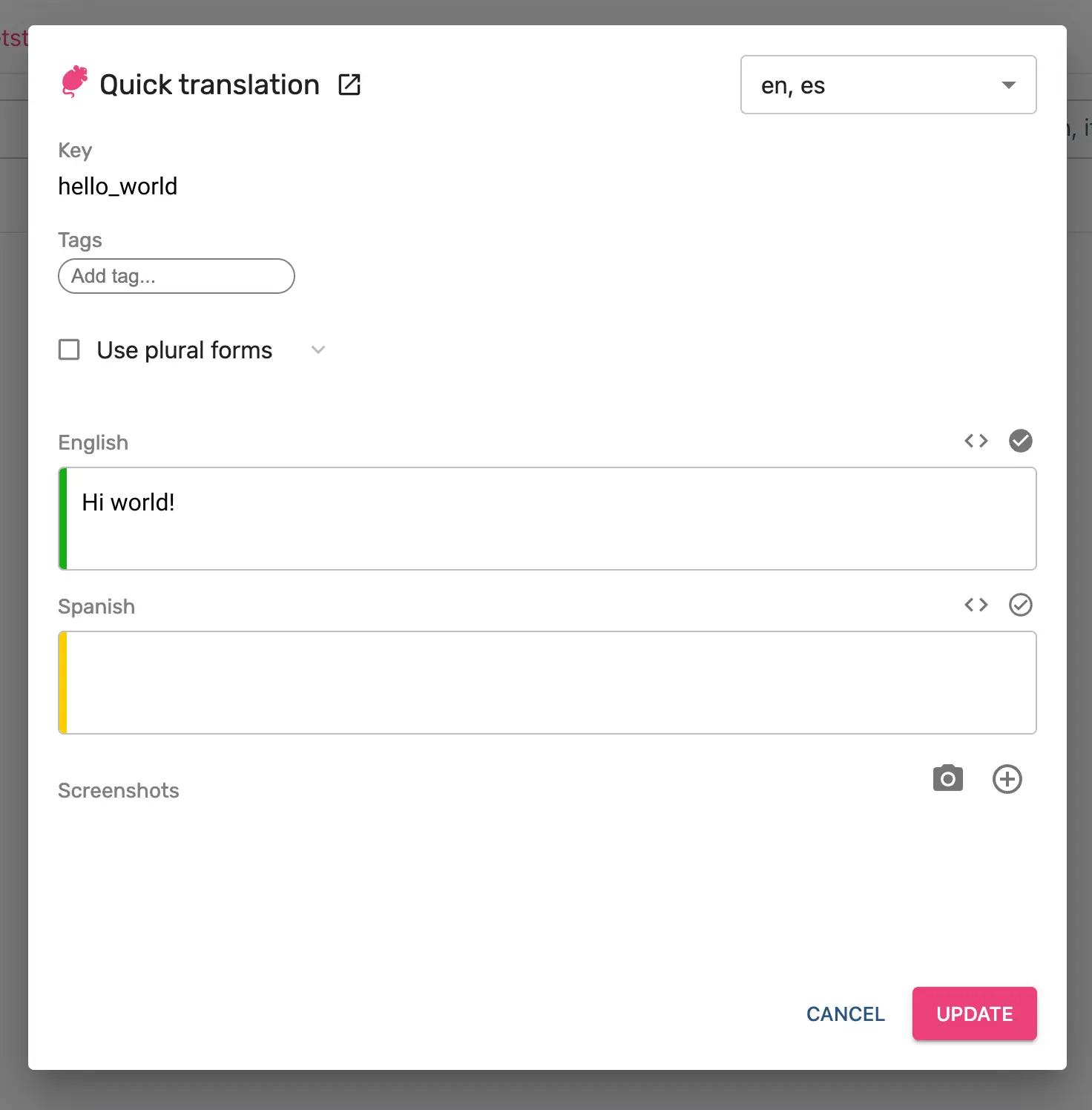Mark the Spanish translation as verified

coord(1021,605)
